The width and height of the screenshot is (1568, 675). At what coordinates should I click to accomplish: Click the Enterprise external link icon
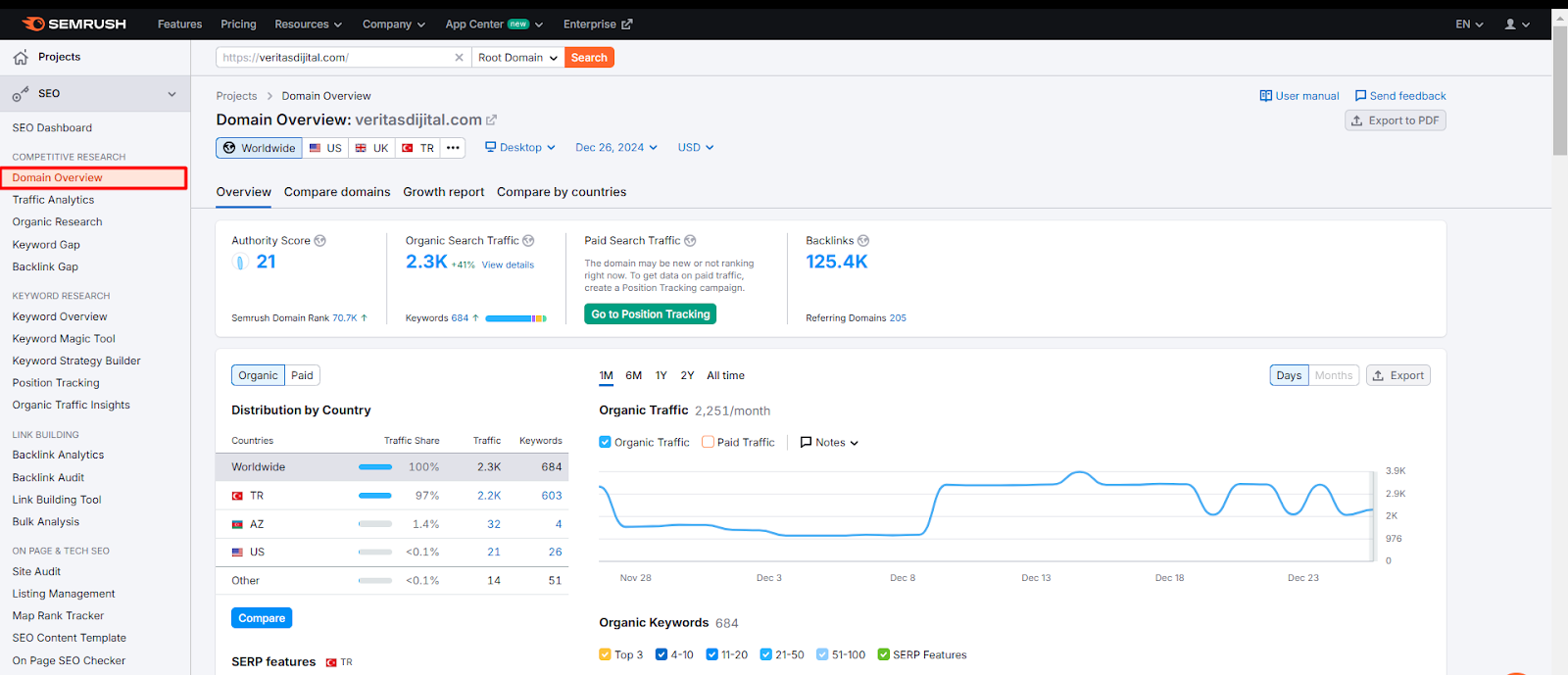627,24
